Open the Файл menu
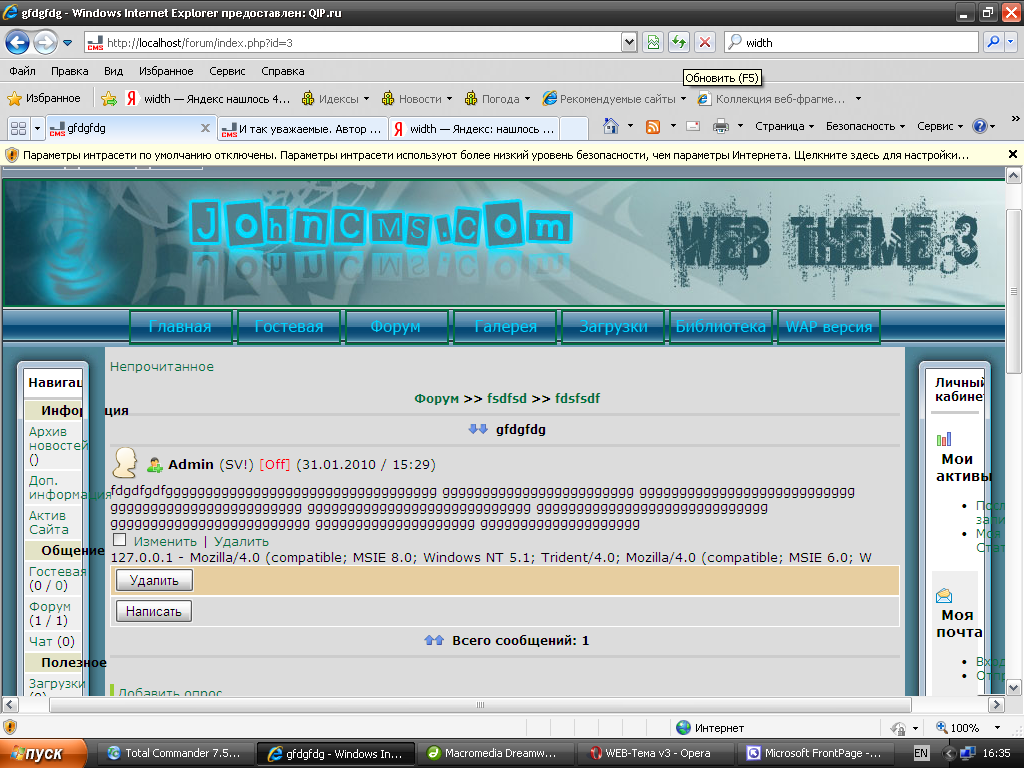The image size is (1024, 768). click(22, 71)
